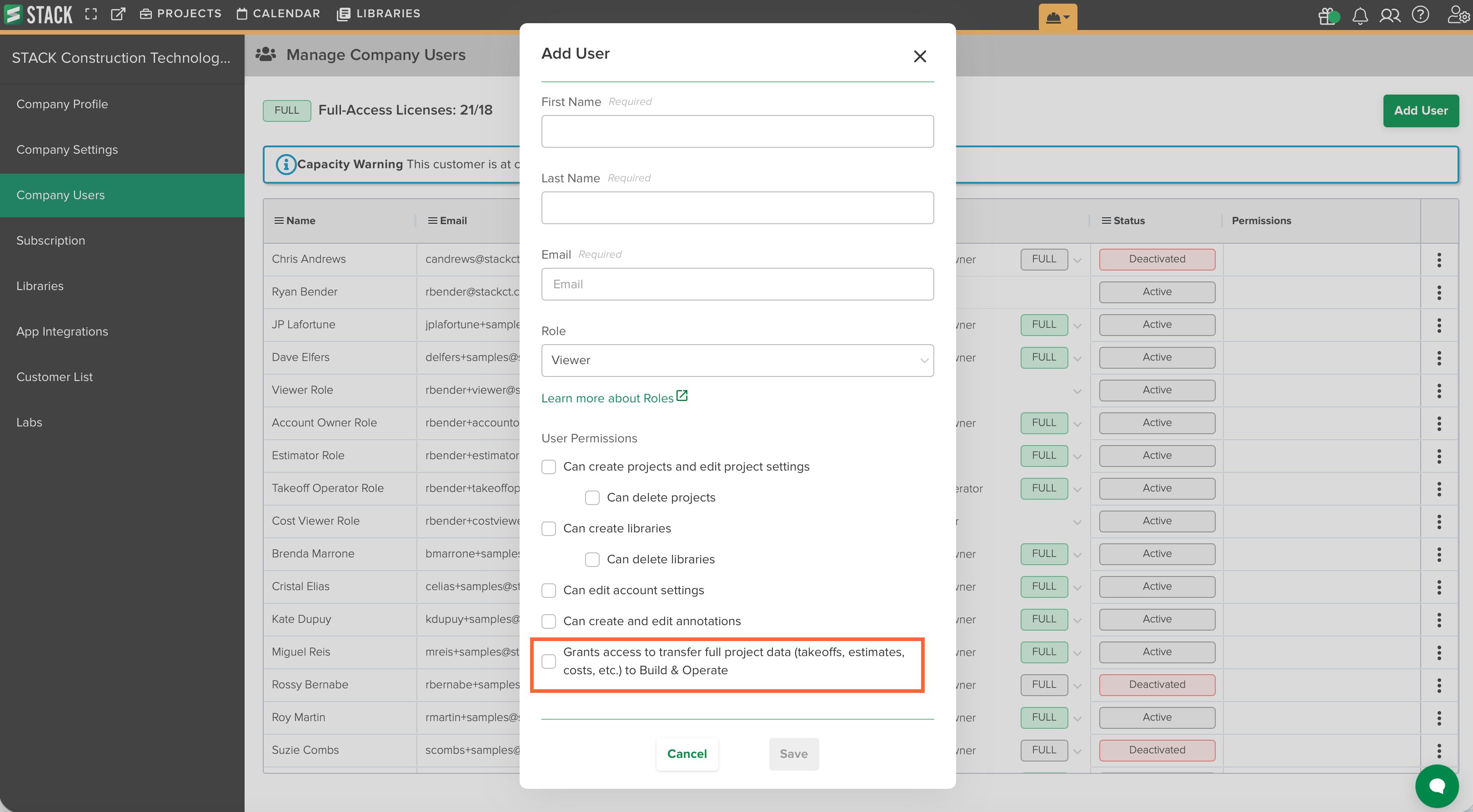The width and height of the screenshot is (1473, 812).
Task: Click the fullscreen expand icon in top bar
Action: [90, 14]
